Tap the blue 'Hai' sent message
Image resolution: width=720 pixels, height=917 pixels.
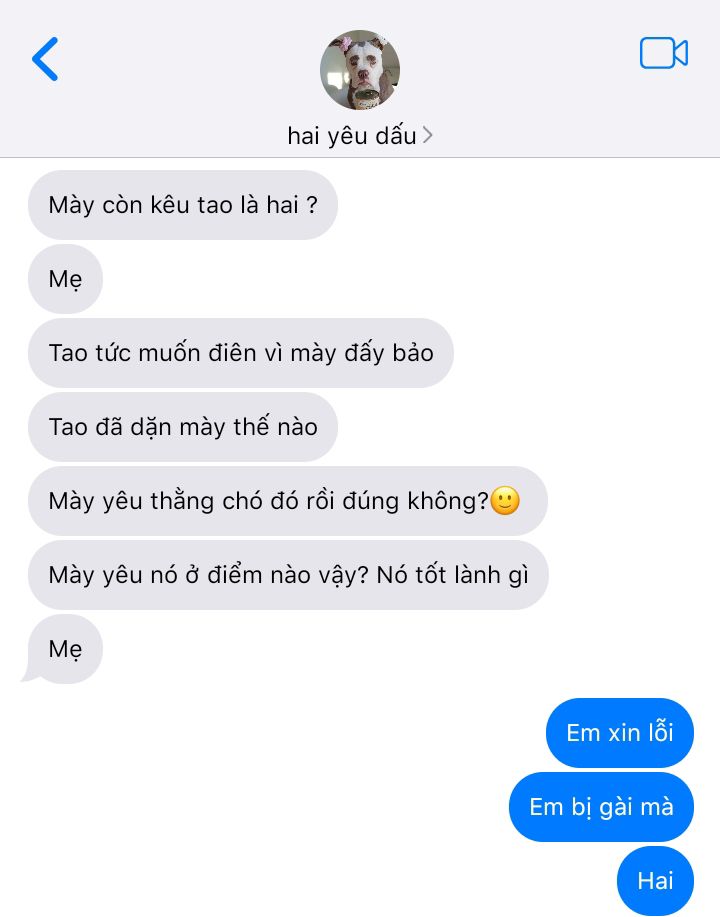point(656,881)
